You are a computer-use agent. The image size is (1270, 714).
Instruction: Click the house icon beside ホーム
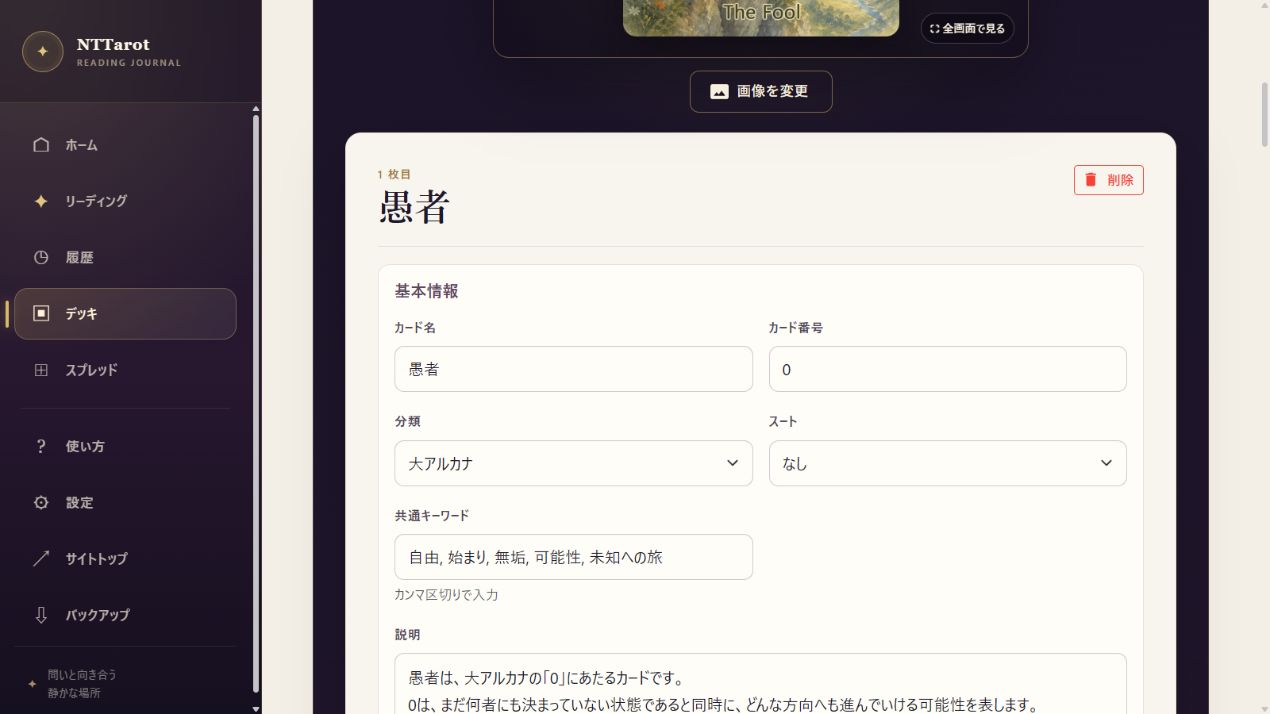pyautogui.click(x=41, y=145)
